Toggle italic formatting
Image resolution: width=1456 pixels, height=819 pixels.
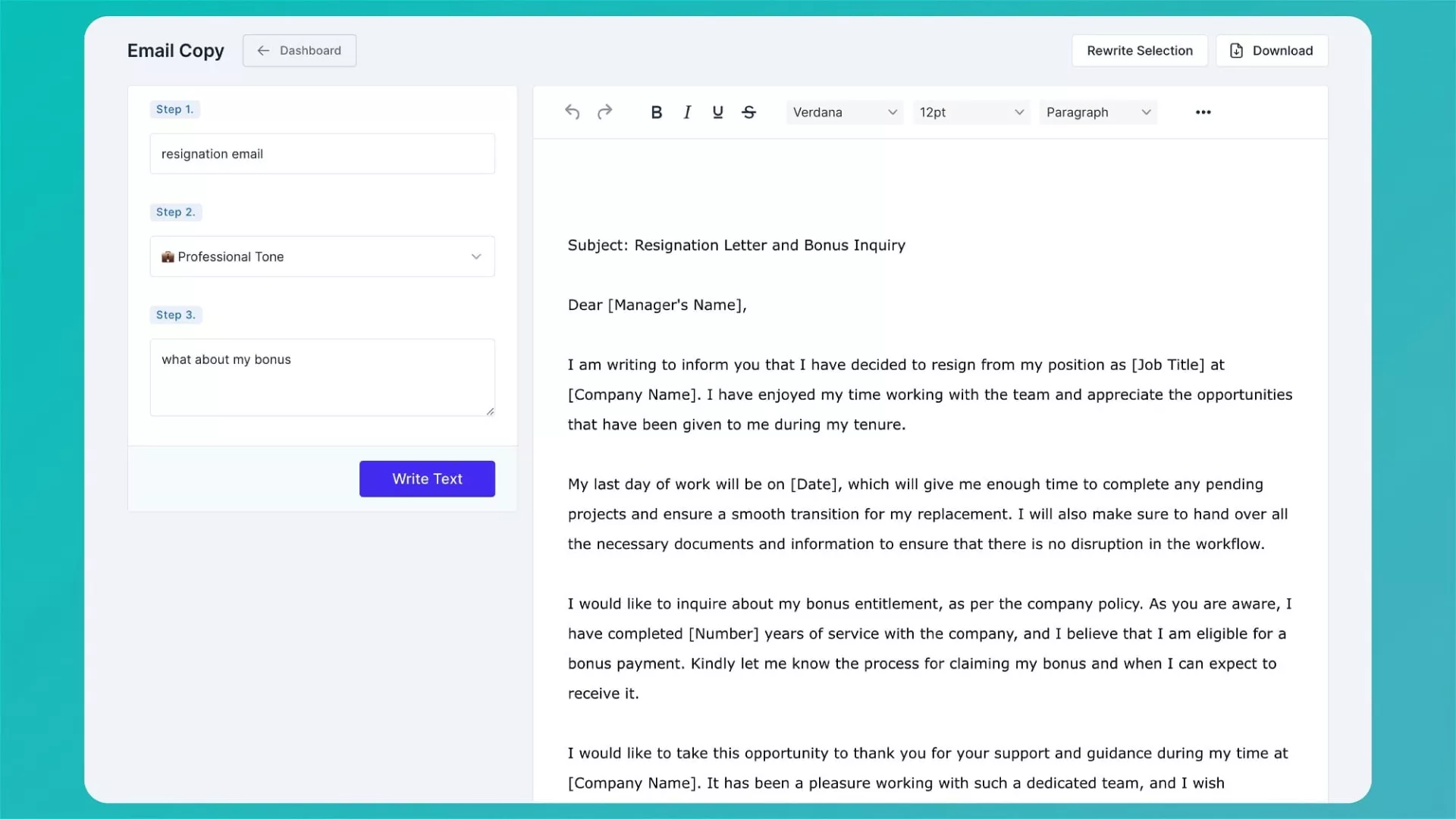(687, 112)
